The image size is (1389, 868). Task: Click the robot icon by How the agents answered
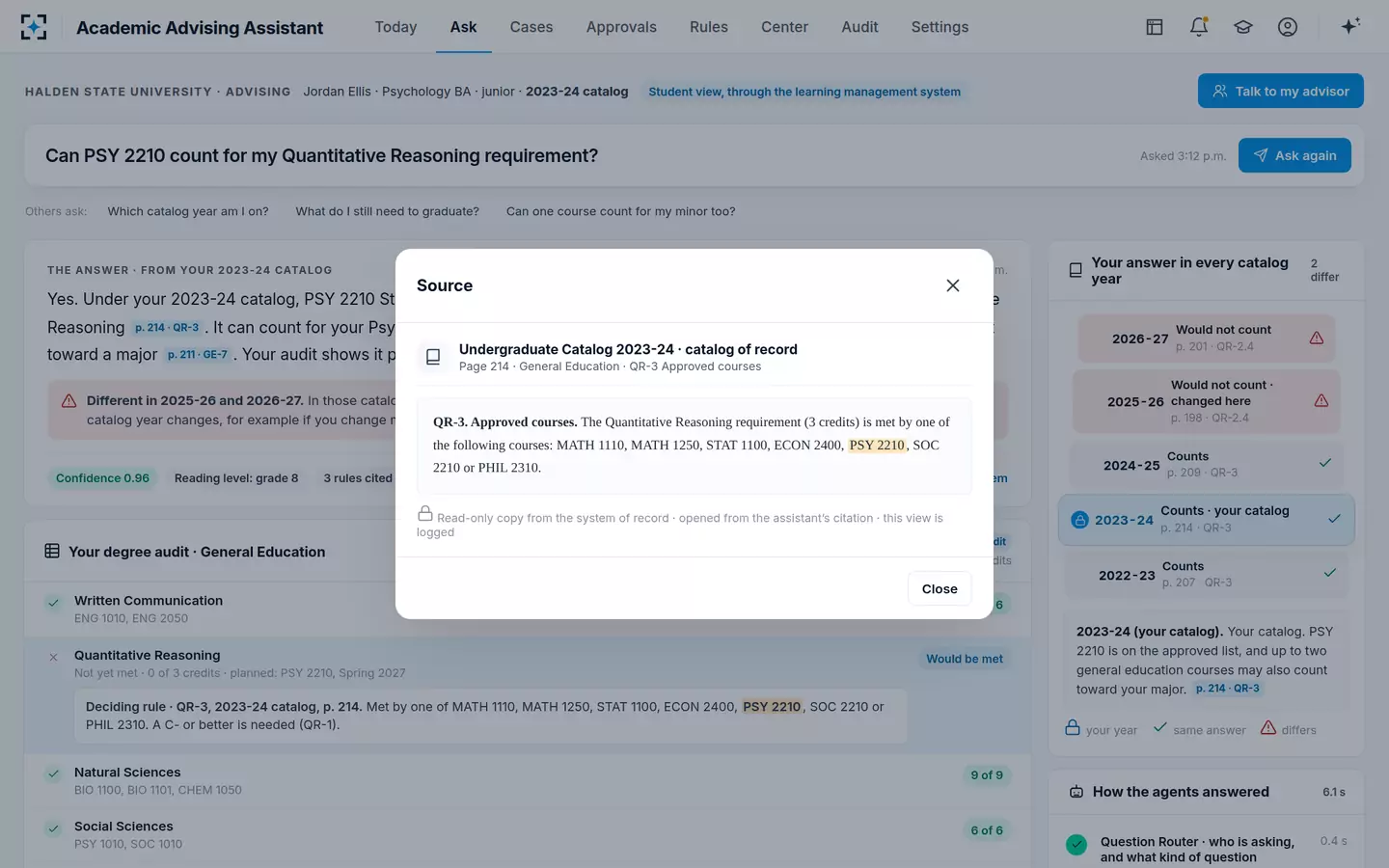tap(1076, 792)
